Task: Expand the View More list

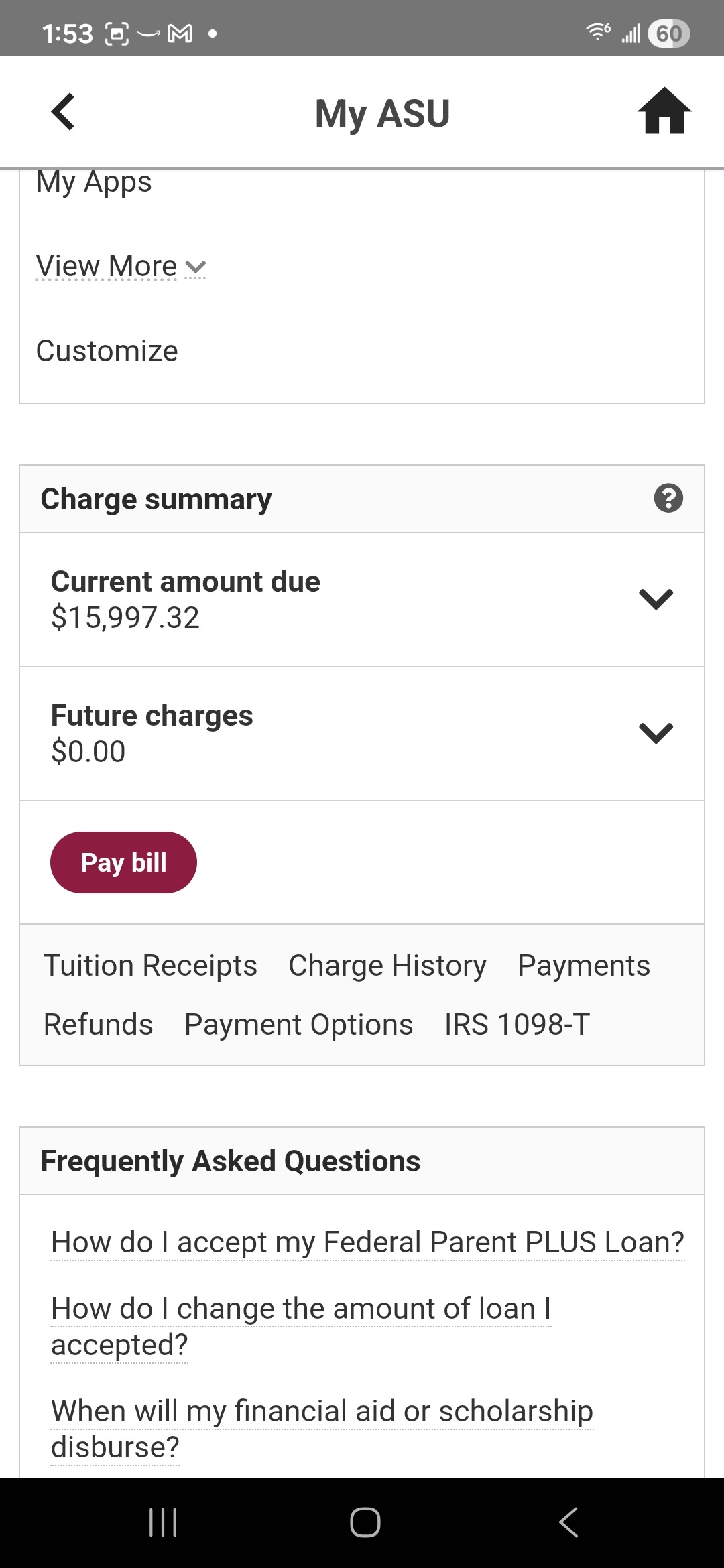Action: tap(121, 267)
